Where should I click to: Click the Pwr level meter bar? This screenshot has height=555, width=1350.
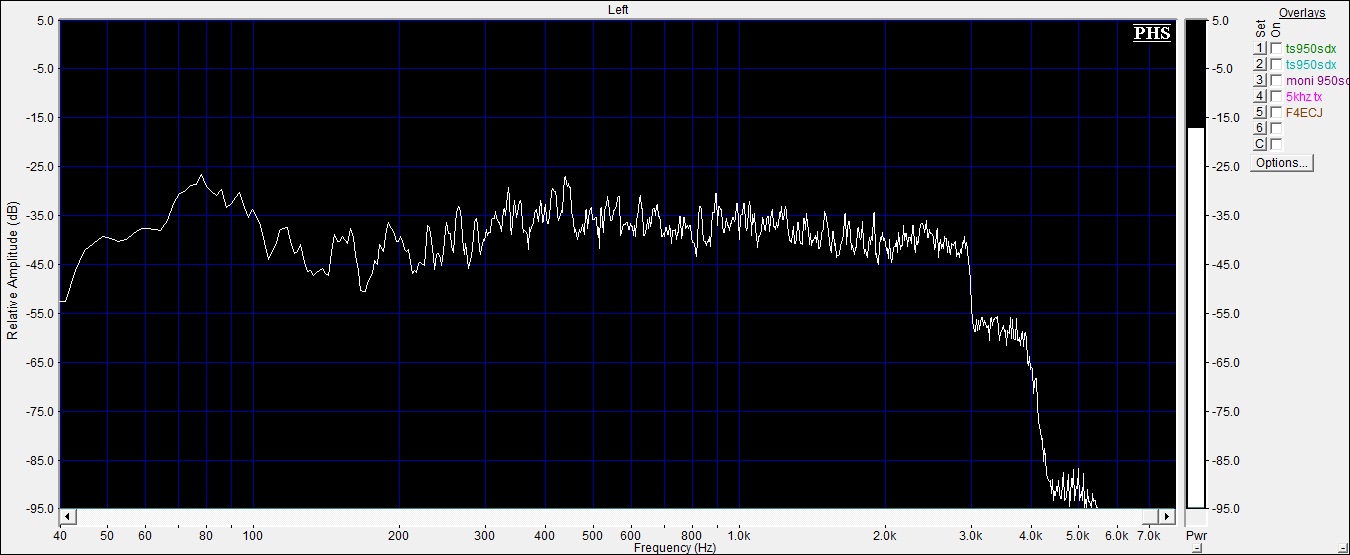point(1196,300)
